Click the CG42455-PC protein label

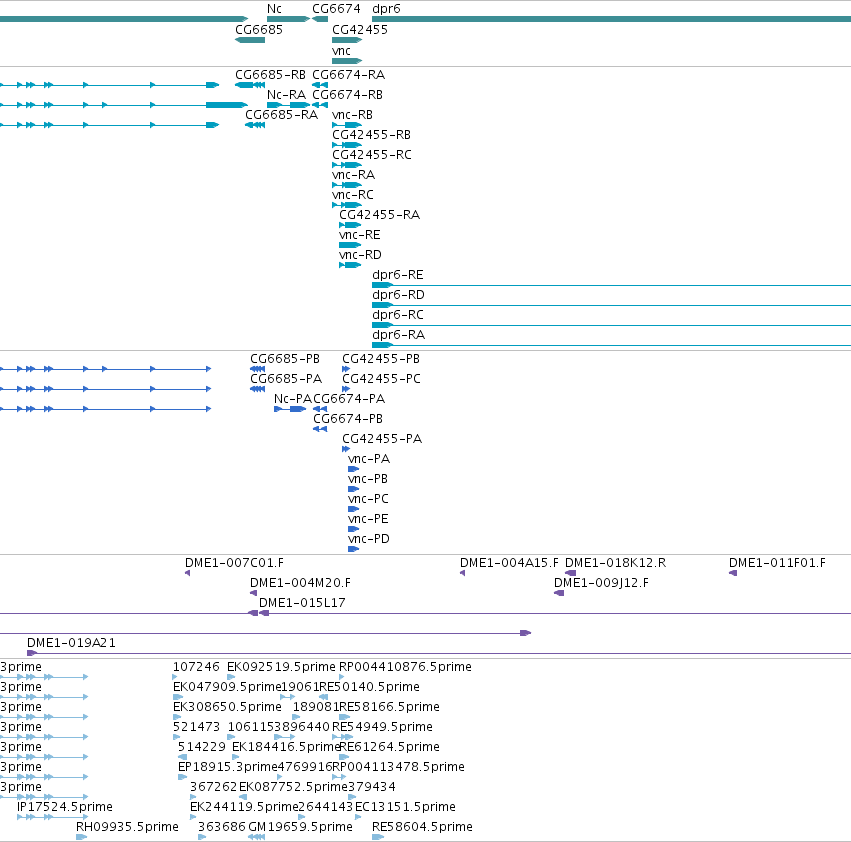tap(382, 378)
